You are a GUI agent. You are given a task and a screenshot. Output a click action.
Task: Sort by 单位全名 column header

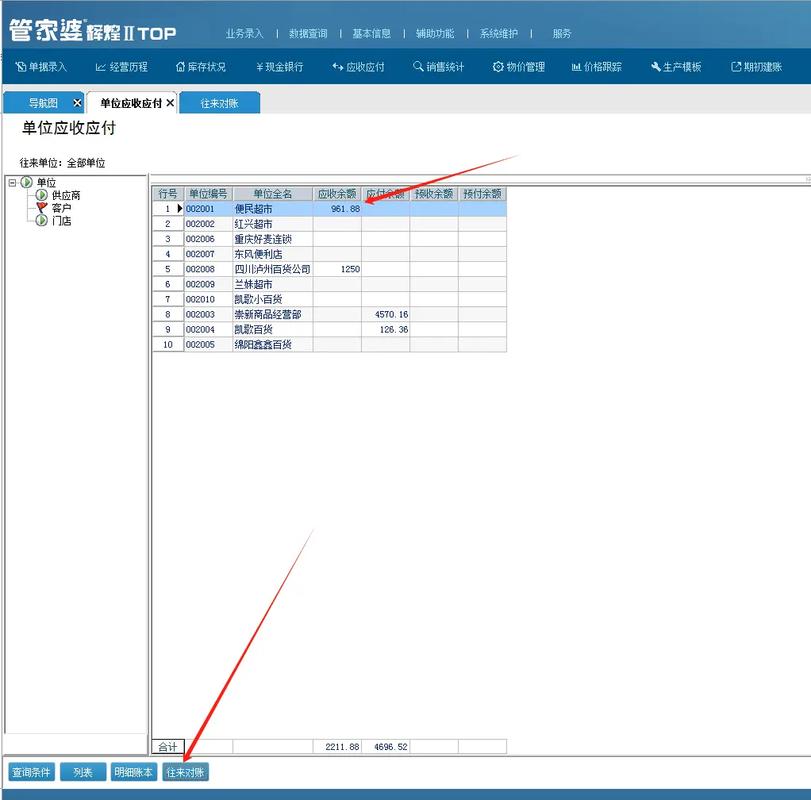tap(273, 194)
